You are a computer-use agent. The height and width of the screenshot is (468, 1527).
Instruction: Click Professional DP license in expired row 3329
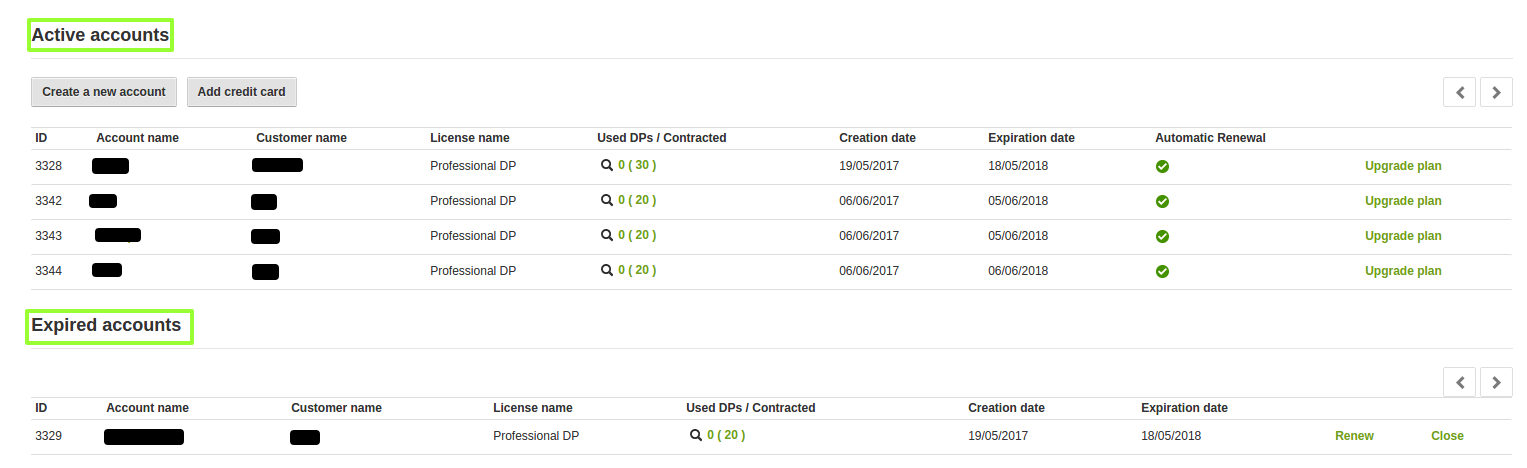[x=536, y=436]
